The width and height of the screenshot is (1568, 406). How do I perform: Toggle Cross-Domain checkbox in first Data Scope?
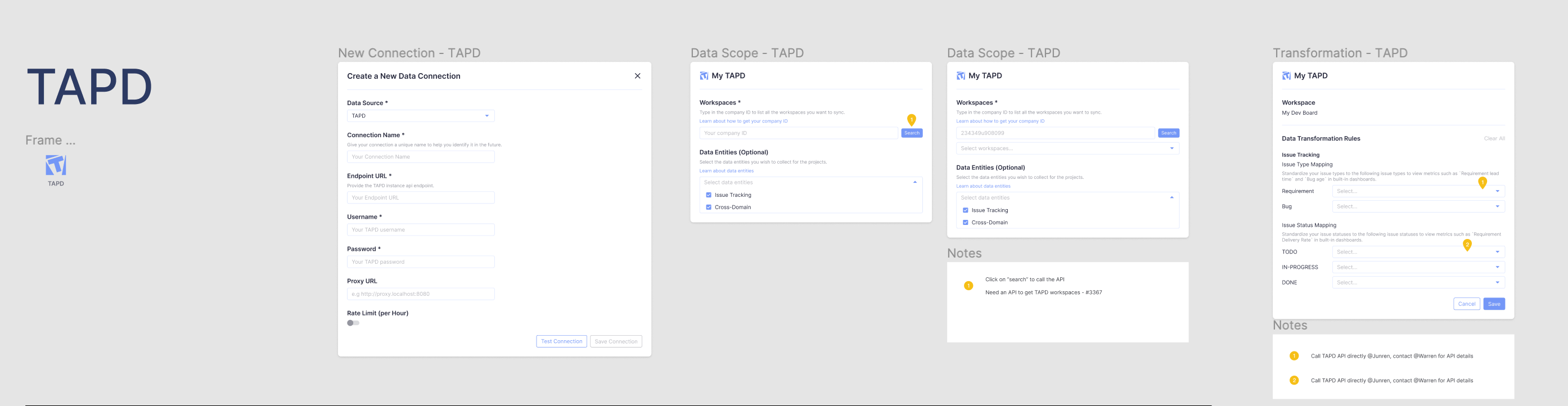(x=709, y=207)
